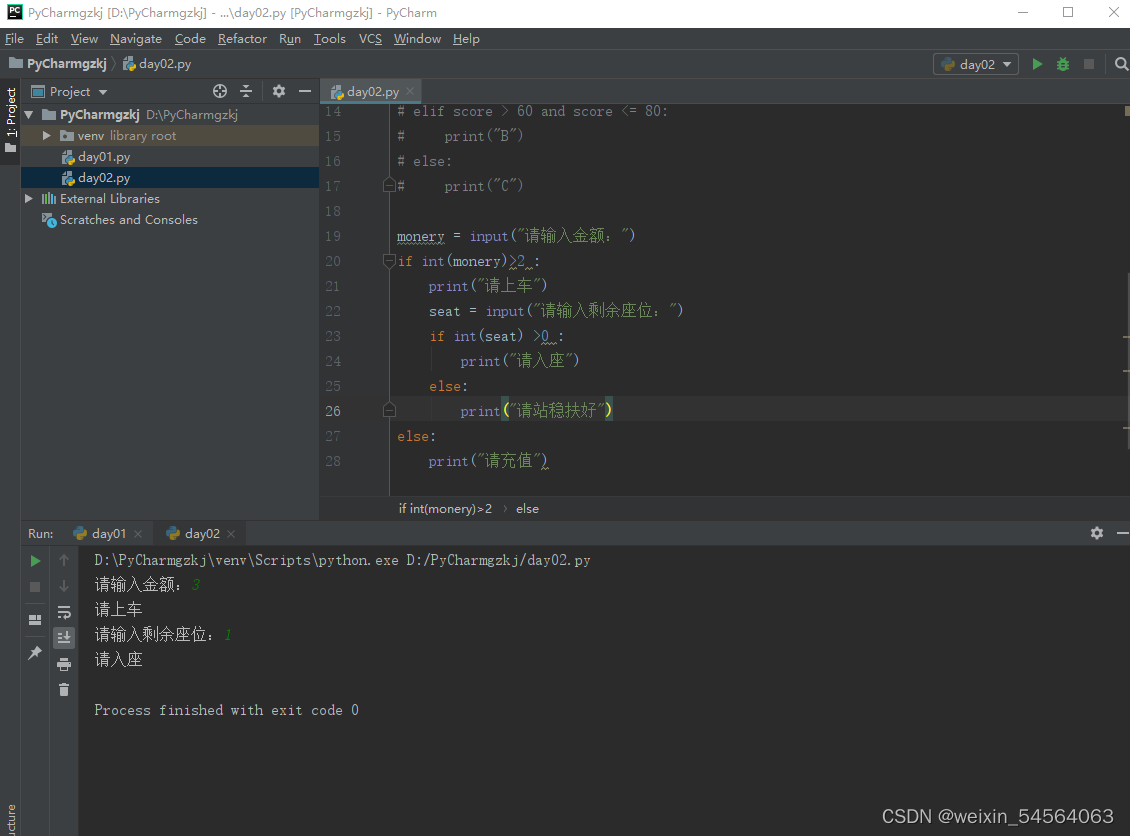1130x836 pixels.
Task: Open Run panel settings gear
Action: (1097, 533)
